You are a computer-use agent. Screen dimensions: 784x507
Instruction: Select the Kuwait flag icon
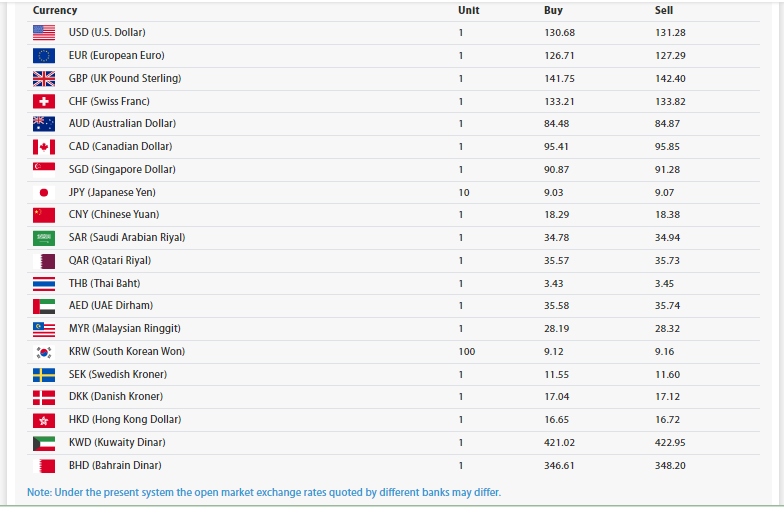44,443
